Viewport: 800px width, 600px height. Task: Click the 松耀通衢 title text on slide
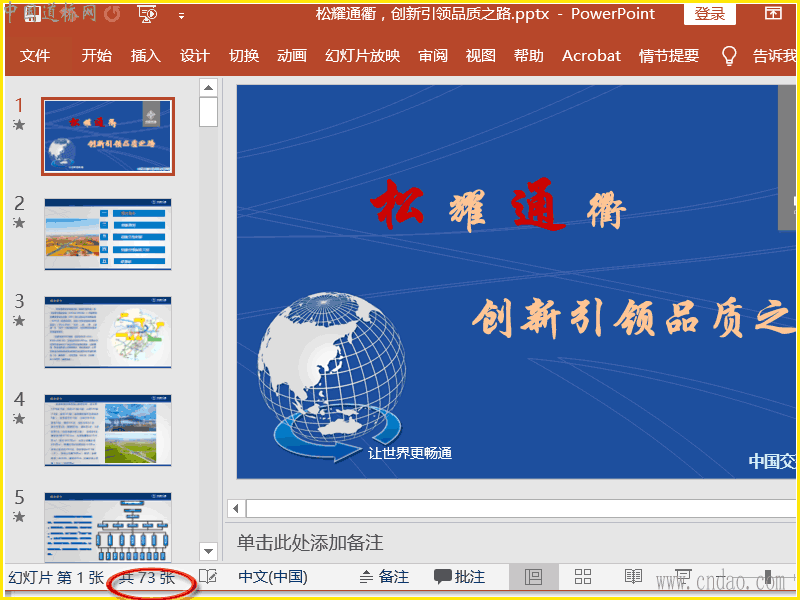pyautogui.click(x=498, y=205)
